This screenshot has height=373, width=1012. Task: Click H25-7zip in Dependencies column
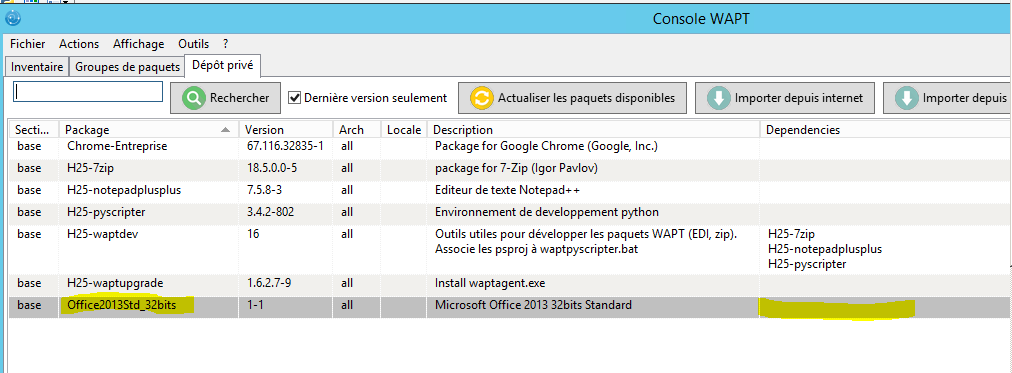tap(792, 234)
